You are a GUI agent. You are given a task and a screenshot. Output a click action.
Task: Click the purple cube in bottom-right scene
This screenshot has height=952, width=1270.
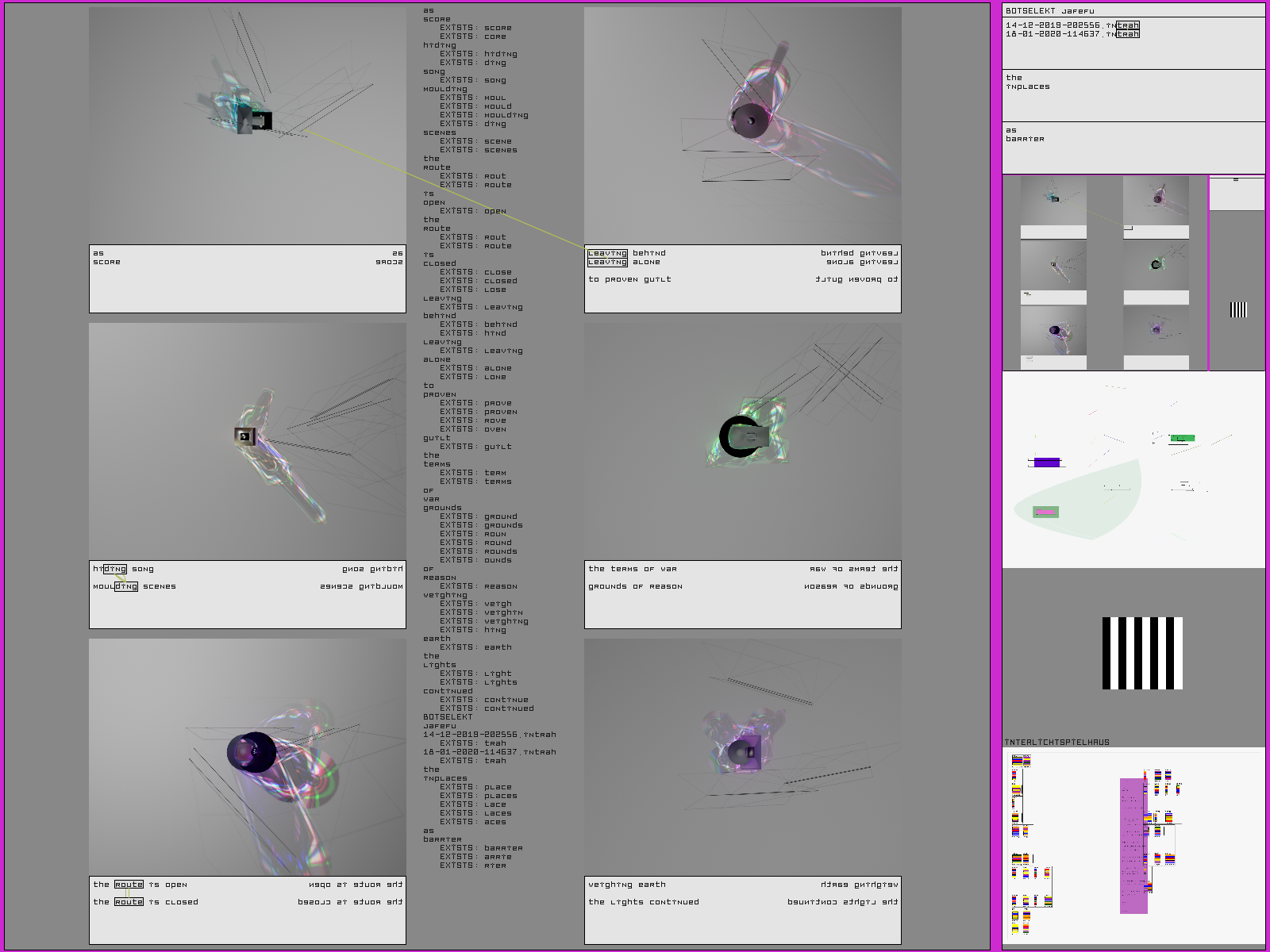[746, 750]
